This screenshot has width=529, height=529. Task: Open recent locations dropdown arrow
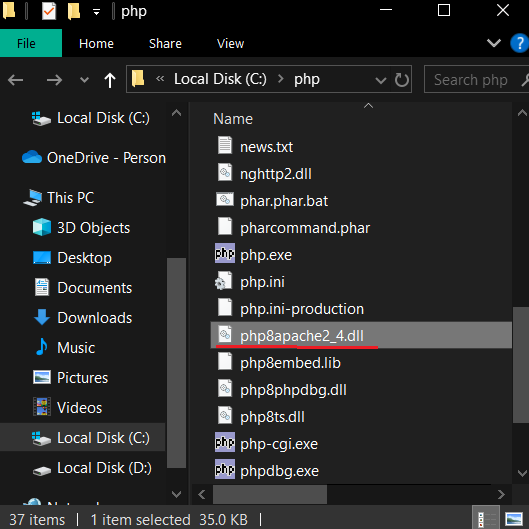(x=84, y=80)
